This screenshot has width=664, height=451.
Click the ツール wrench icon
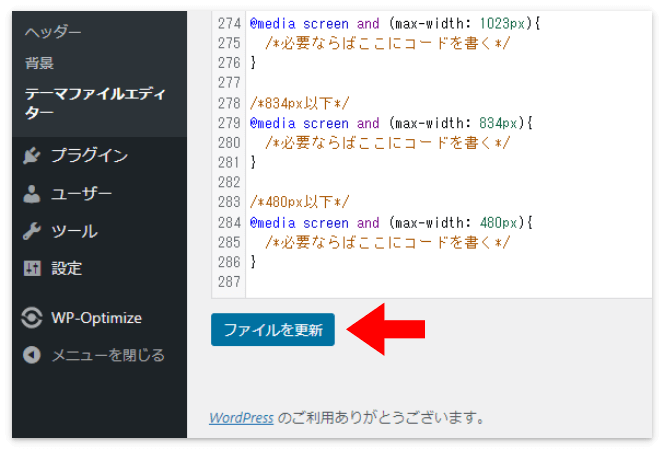pyautogui.click(x=32, y=231)
